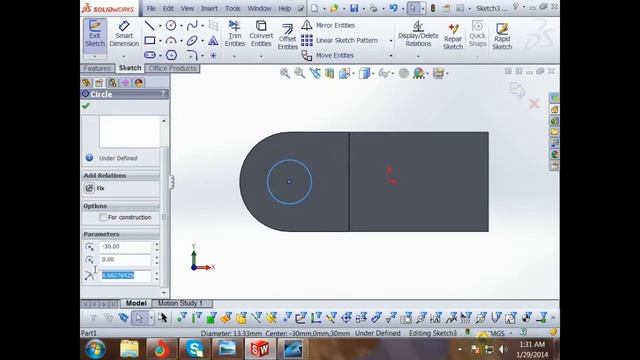Expand the Rectangle tool dropdown arrow
640x360 pixels.
click(x=160, y=41)
